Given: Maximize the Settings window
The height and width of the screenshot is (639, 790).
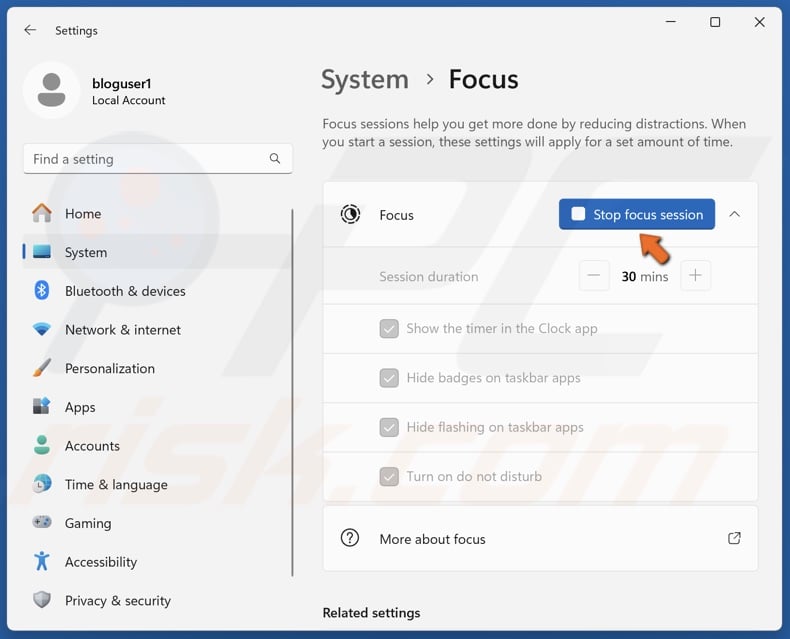Looking at the screenshot, I should (x=715, y=22).
